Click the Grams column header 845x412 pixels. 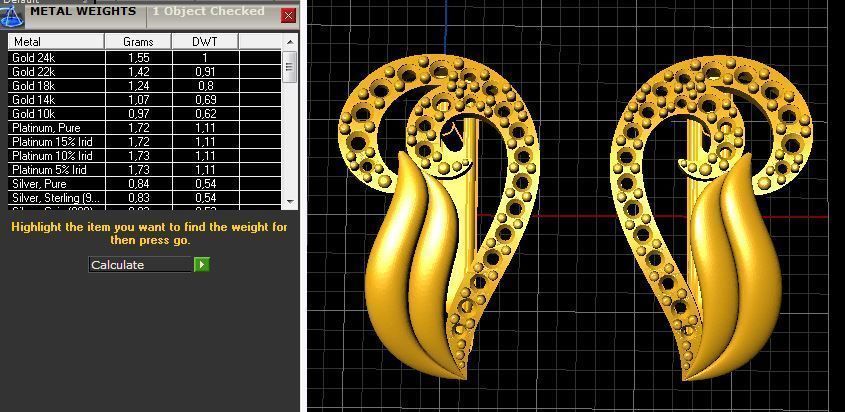point(138,41)
